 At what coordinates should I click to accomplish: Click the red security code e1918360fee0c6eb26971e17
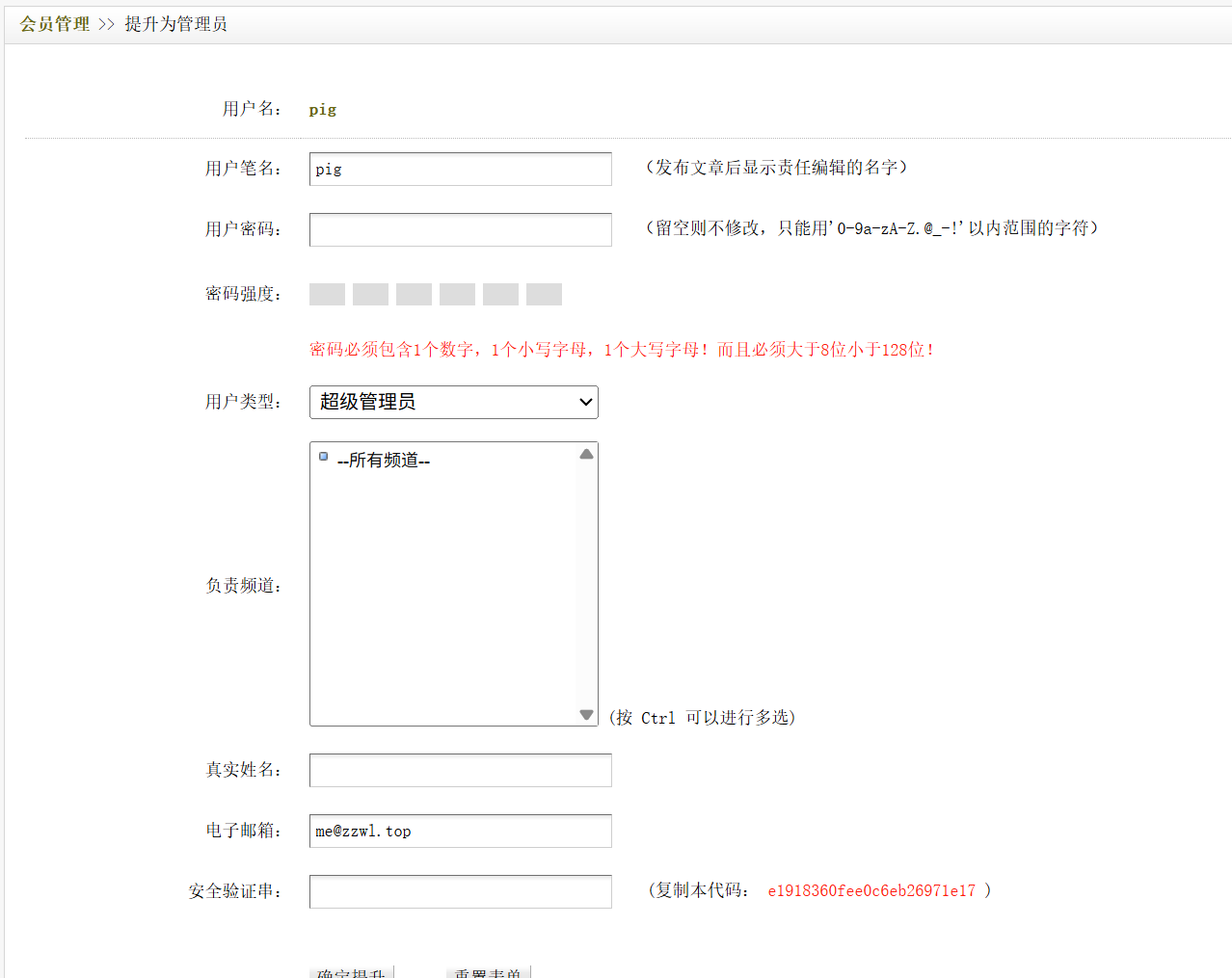(x=871, y=891)
